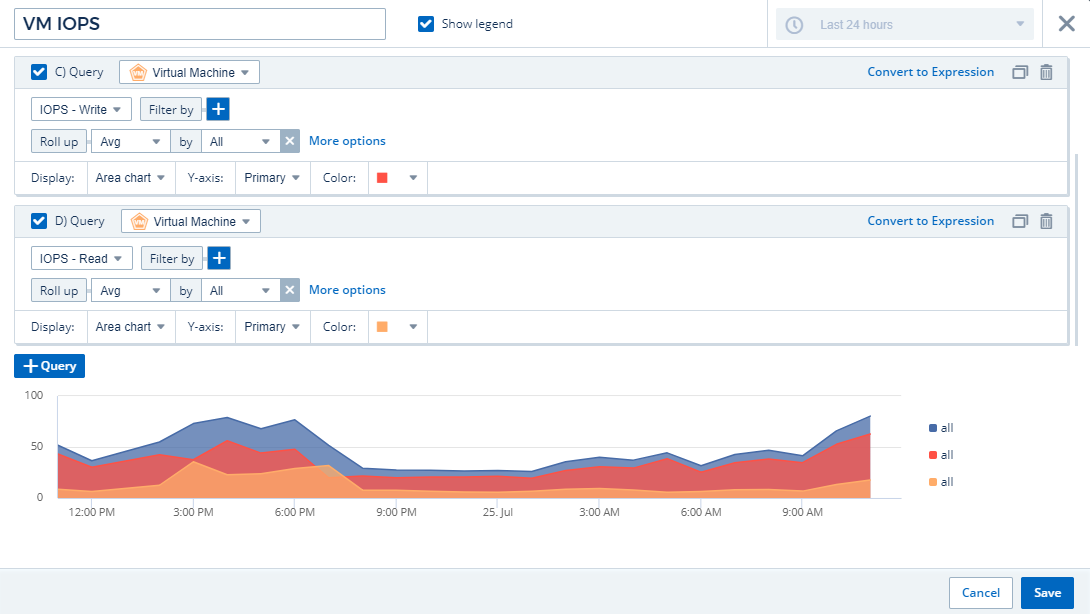This screenshot has height=614, width=1090.
Task: Delete Query C with the trash icon
Action: 1046,72
